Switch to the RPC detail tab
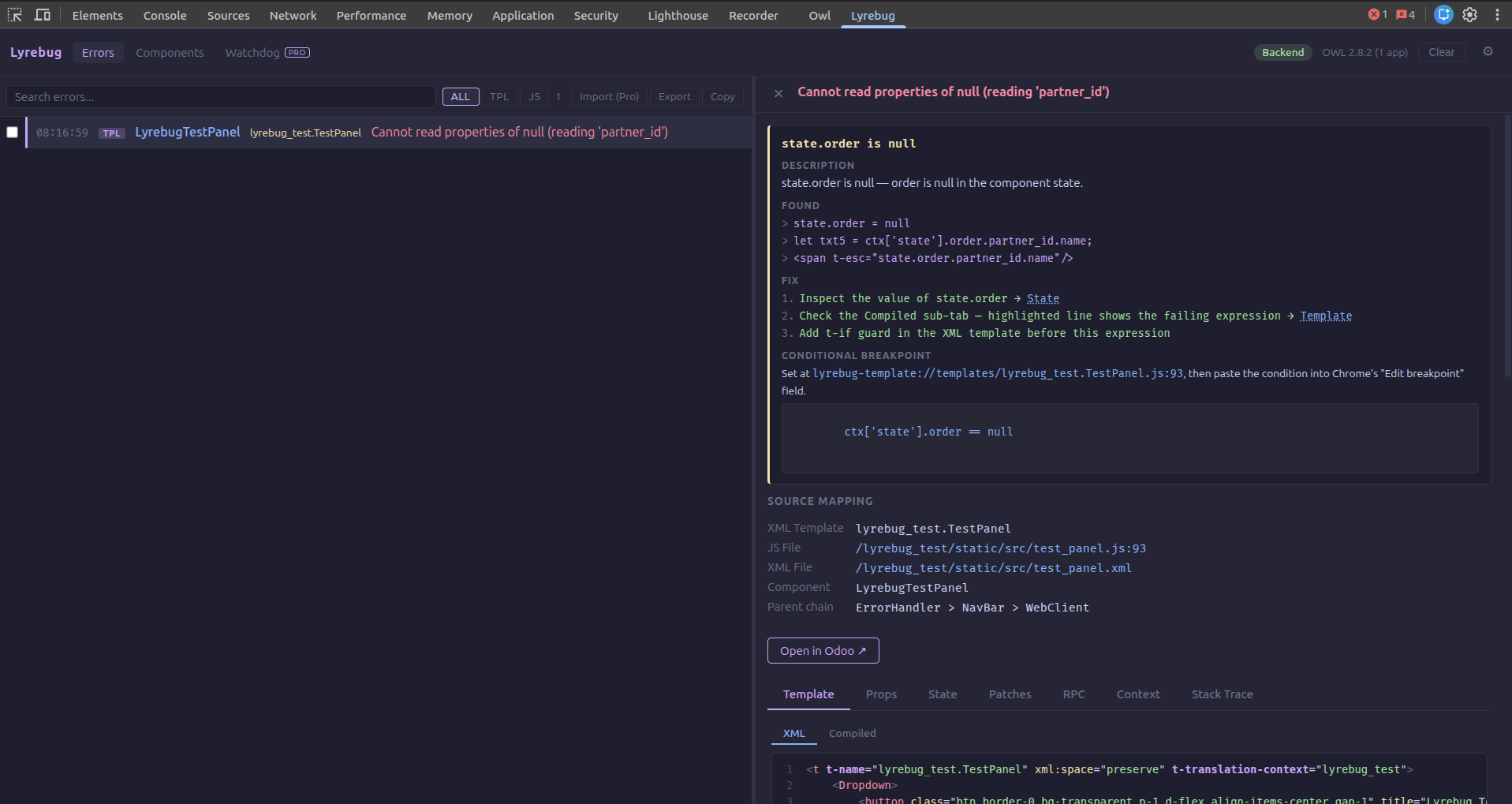This screenshot has width=1512, height=804. click(1073, 694)
